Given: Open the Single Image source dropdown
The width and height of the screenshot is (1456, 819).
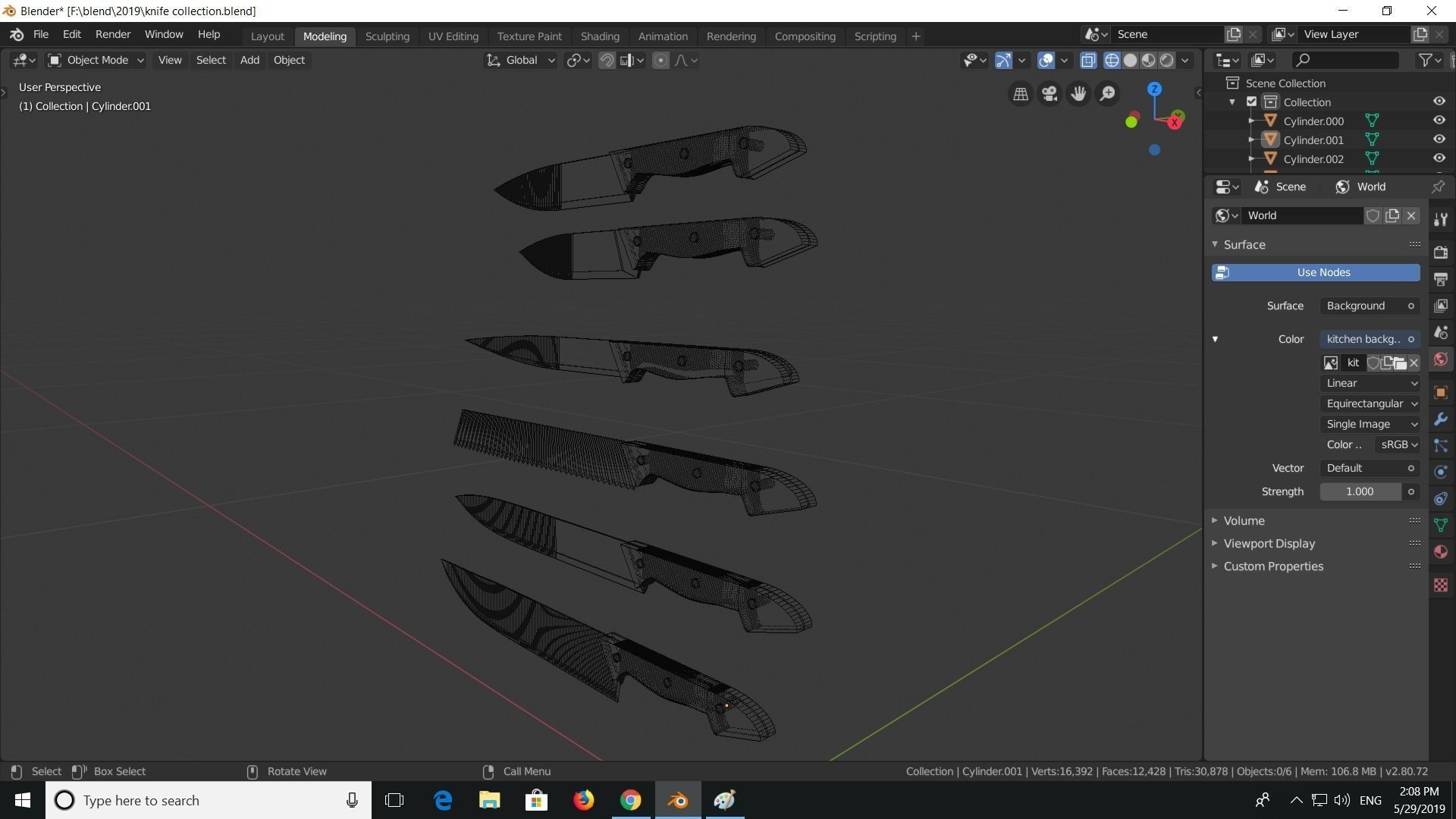Looking at the screenshot, I should (x=1370, y=425).
